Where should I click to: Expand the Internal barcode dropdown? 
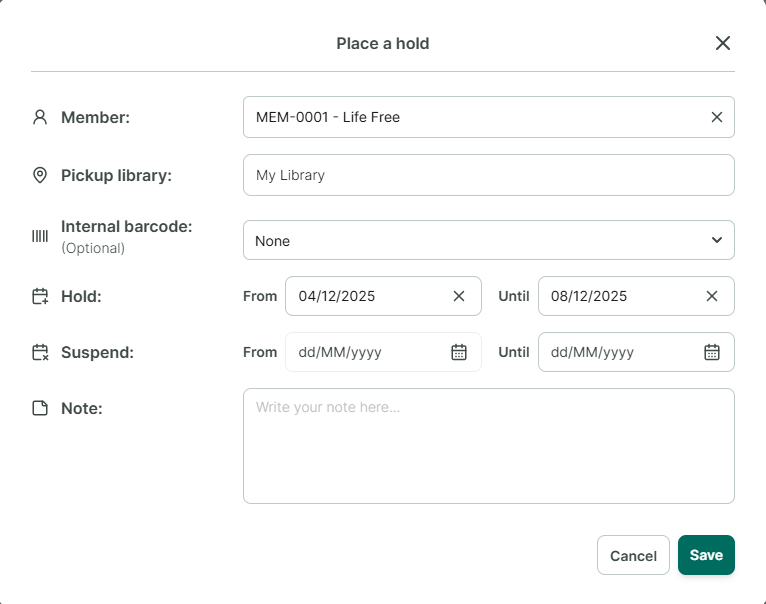[489, 240]
